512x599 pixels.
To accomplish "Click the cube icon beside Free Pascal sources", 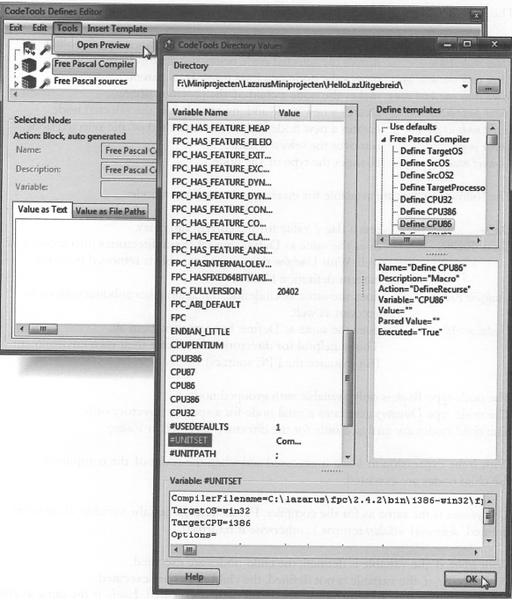I will coord(29,82).
